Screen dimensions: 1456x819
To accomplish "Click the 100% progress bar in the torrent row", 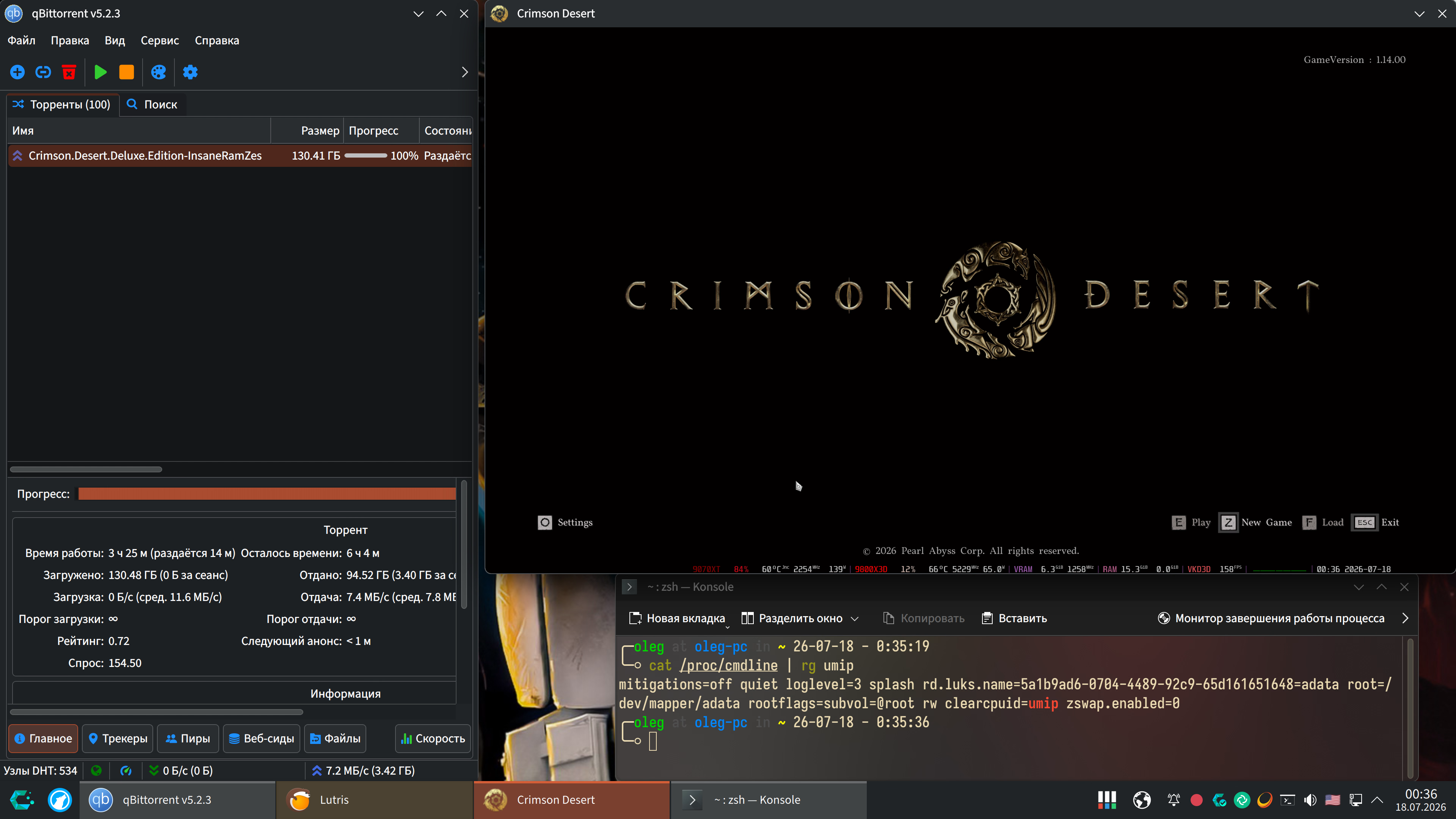I will click(x=366, y=155).
